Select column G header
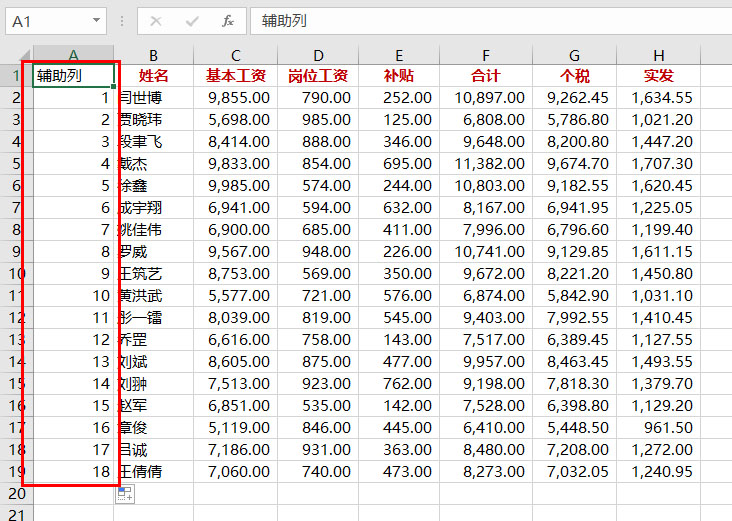 pos(575,55)
